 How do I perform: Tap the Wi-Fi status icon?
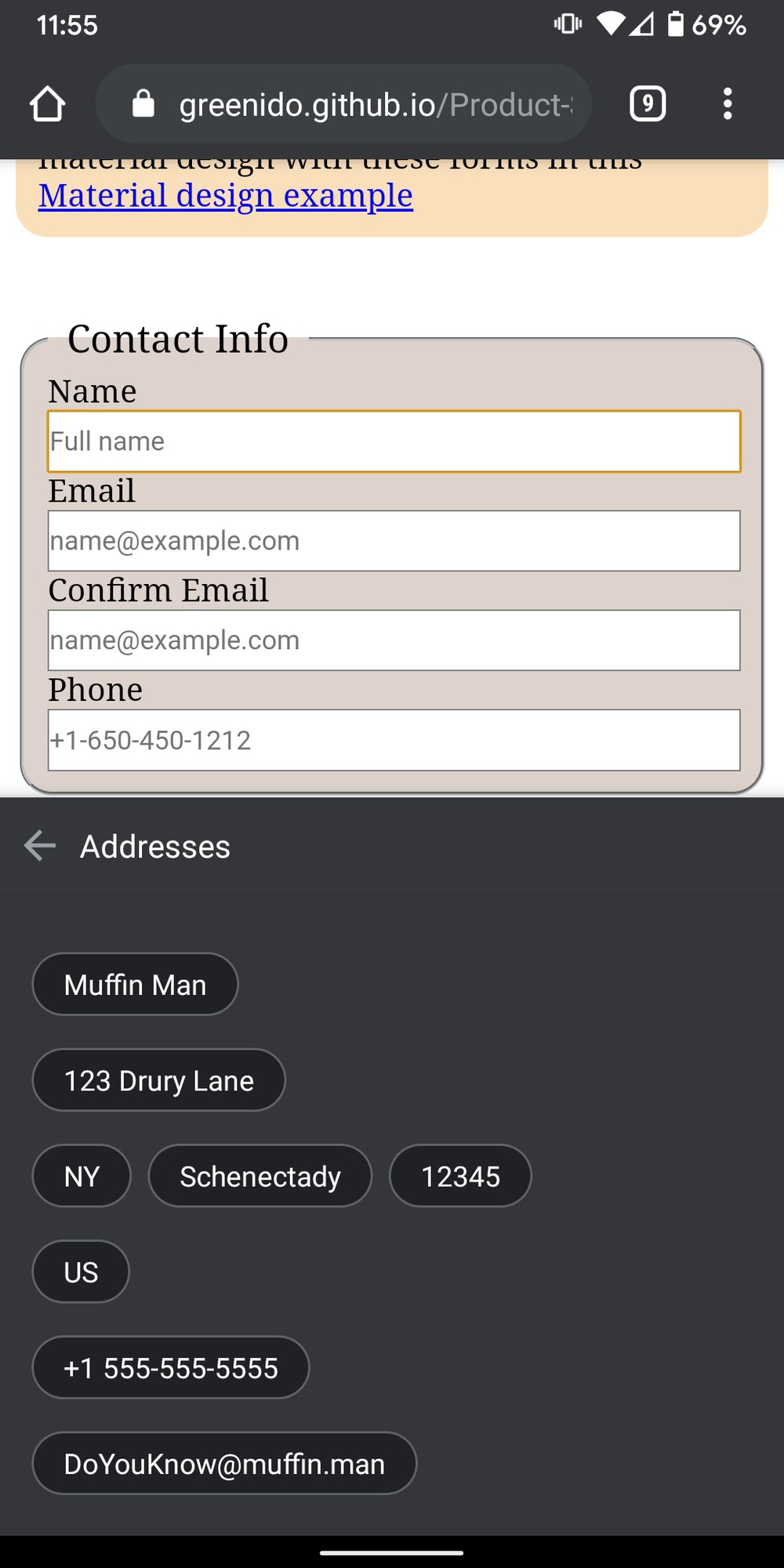[x=612, y=24]
